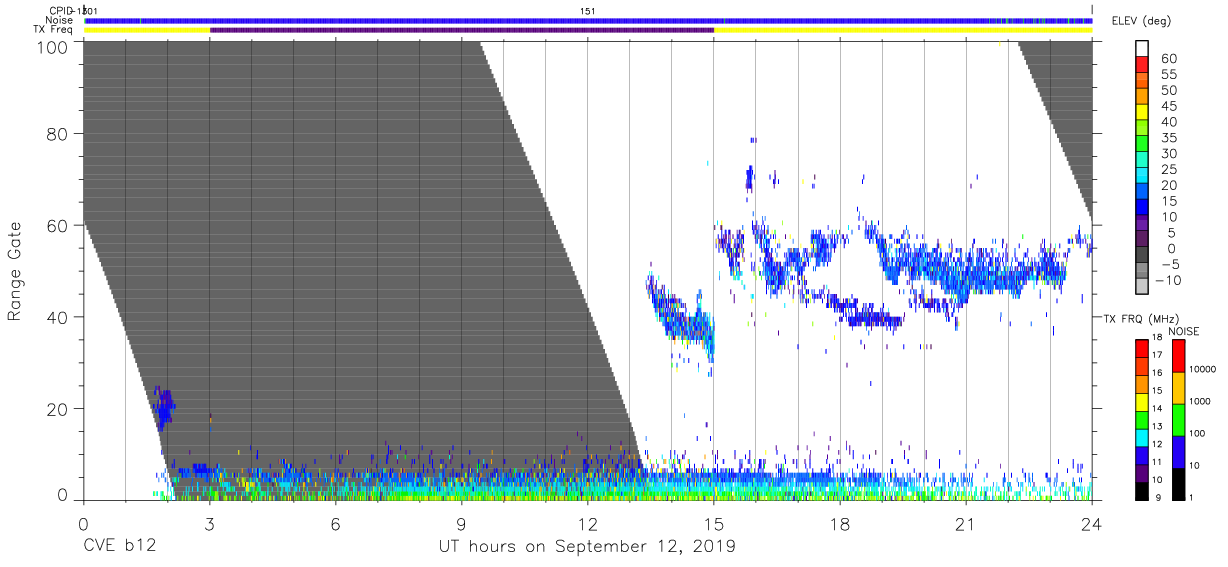Click the "100" tick on the Range Gate axis
The width and height of the screenshot is (1228, 567).
(53, 47)
